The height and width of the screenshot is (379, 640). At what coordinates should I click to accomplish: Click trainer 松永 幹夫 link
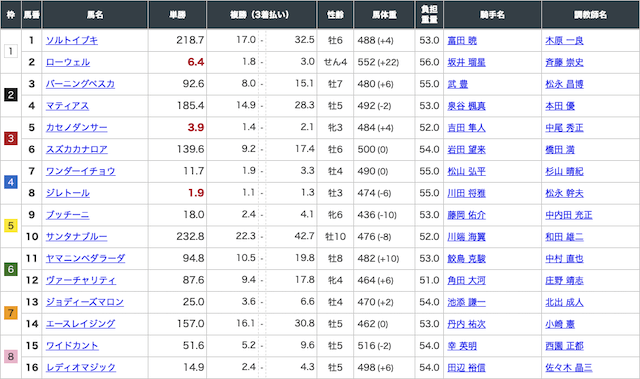[x=564, y=193]
